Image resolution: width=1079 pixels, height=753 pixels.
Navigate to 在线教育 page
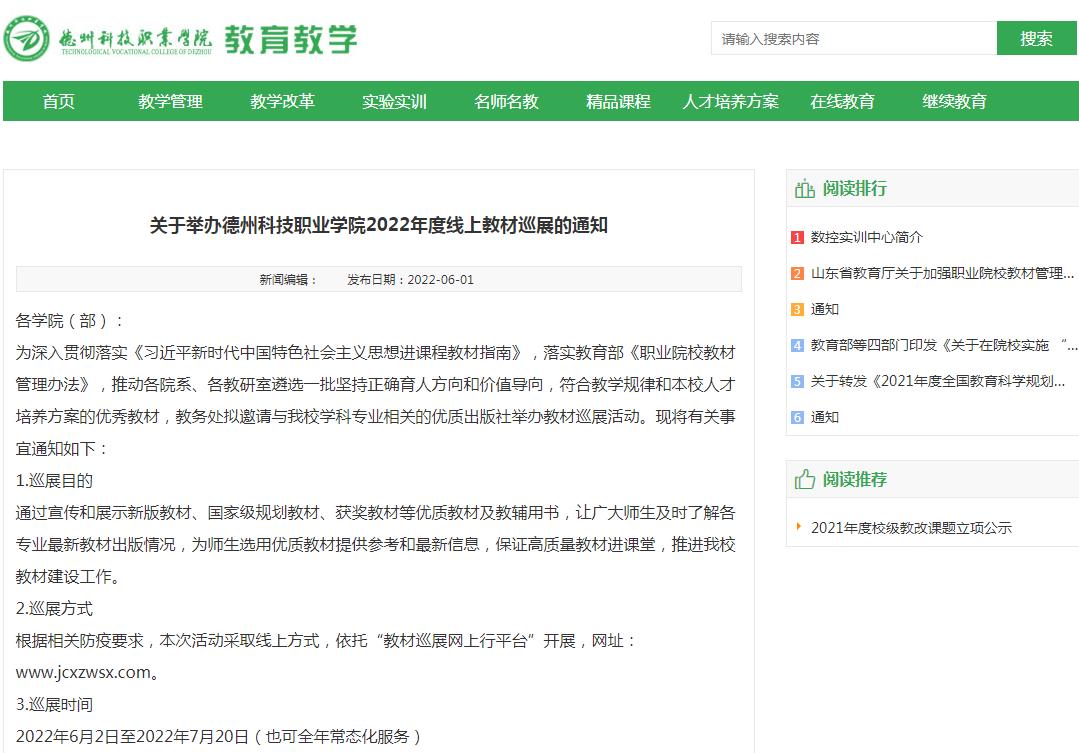click(842, 101)
